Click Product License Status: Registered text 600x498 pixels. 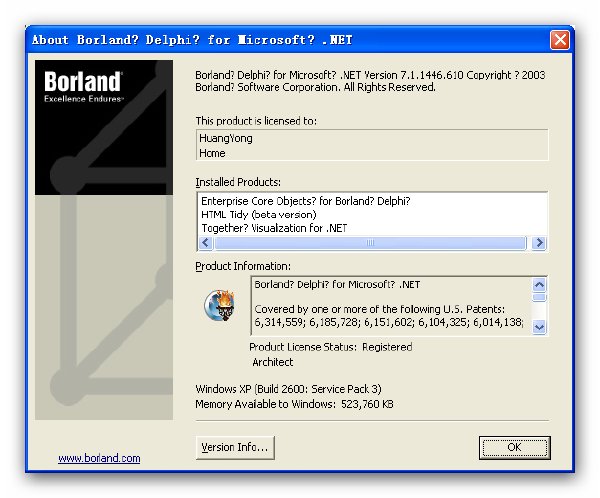[x=331, y=347]
